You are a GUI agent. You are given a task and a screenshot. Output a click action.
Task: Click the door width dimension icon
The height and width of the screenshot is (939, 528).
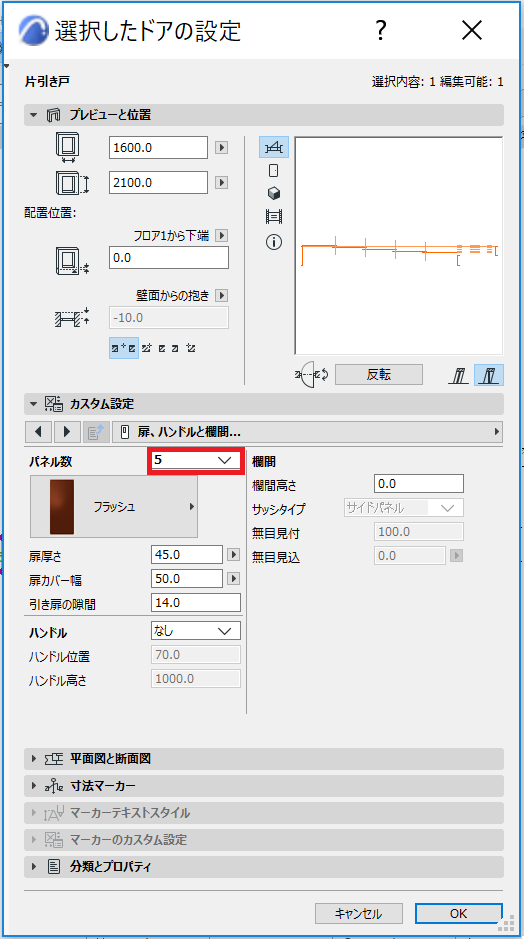(68, 147)
